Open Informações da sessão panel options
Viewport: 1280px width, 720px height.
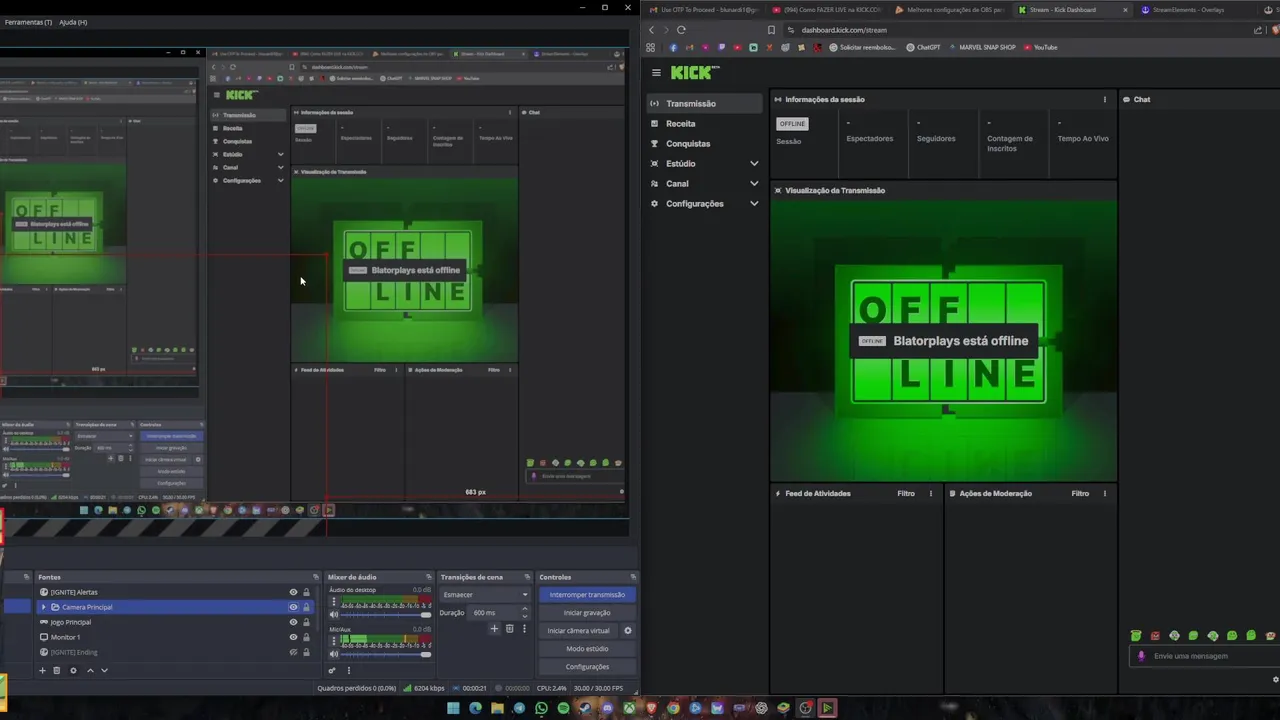click(1105, 99)
